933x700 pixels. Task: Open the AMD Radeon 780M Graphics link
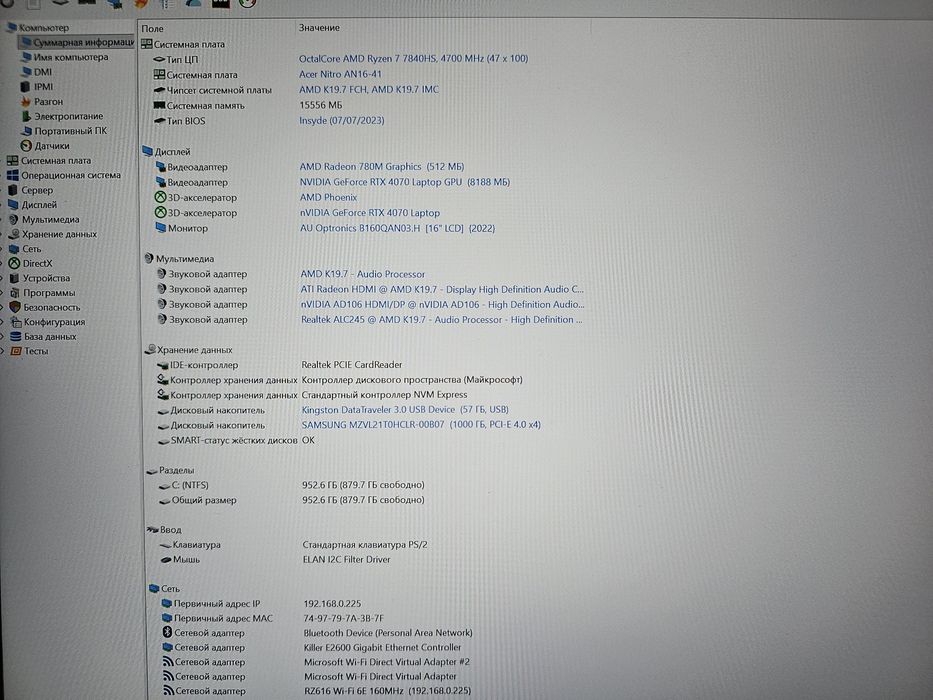click(382, 167)
